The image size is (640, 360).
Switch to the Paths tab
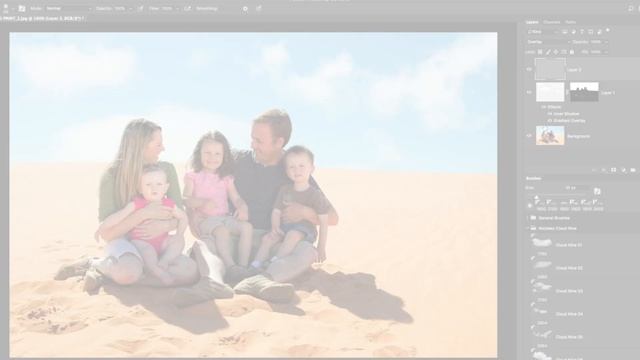point(571,22)
